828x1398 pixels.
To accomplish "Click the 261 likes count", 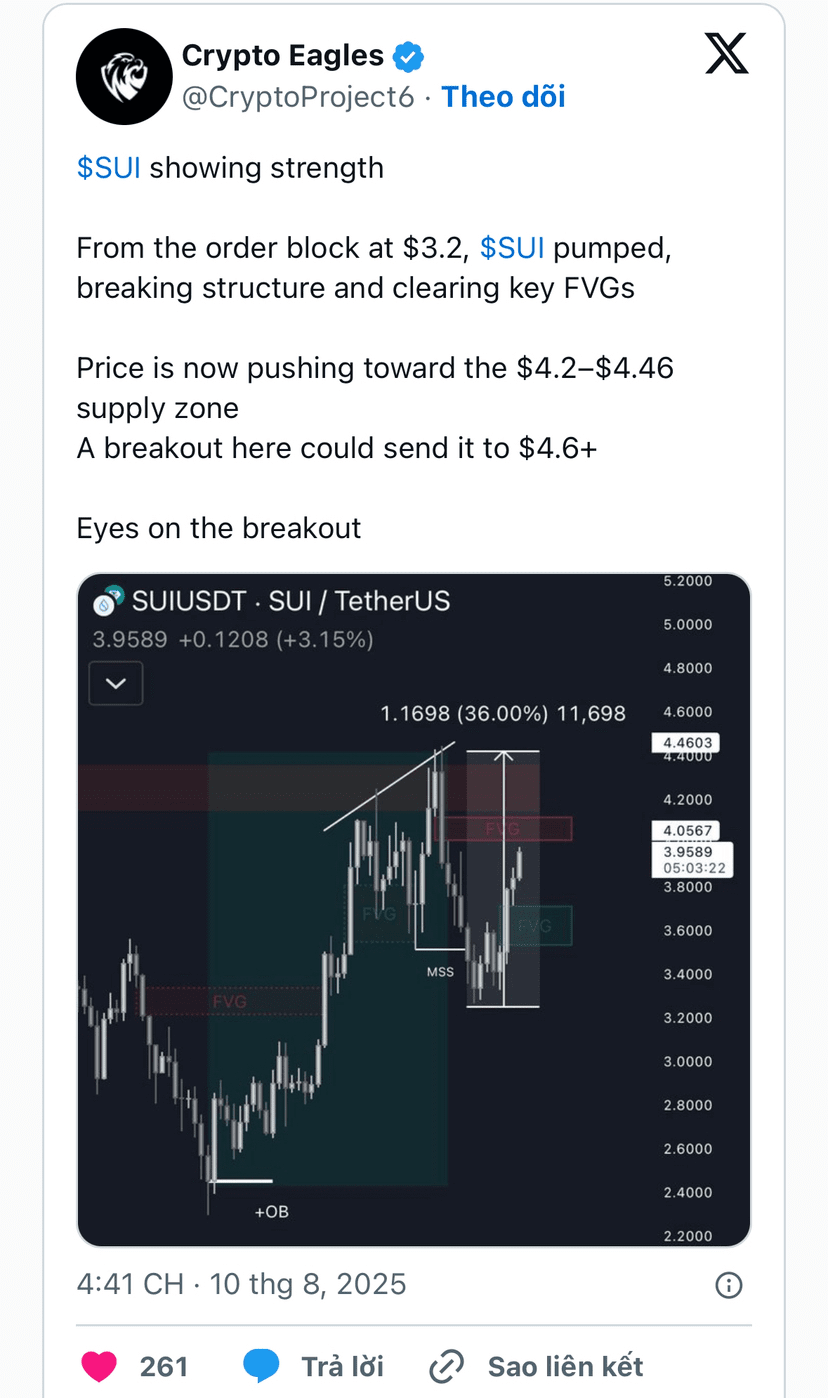I will tap(164, 1366).
